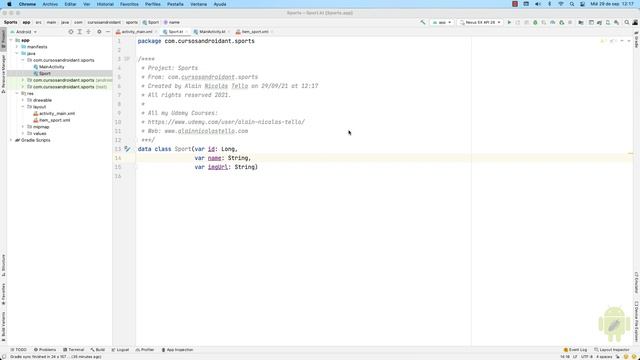The height and width of the screenshot is (360, 640).
Task: Toggle the Resource Manager side tab
Action: pyautogui.click(x=3, y=74)
